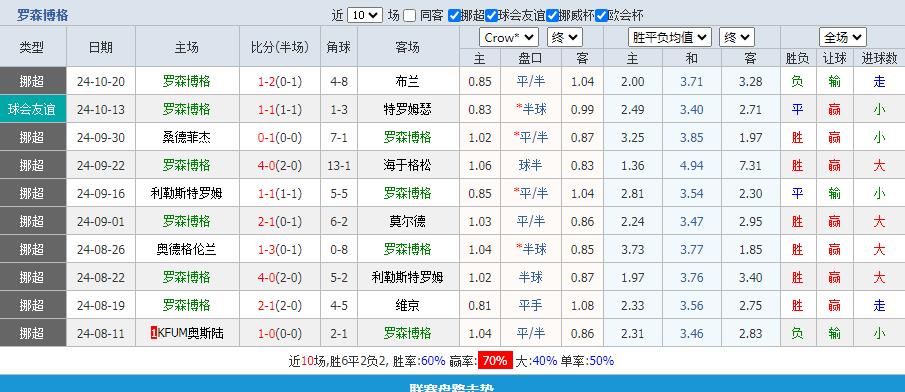This screenshot has width=905, height=392.
Task: Click away team 维京
Action: point(407,305)
